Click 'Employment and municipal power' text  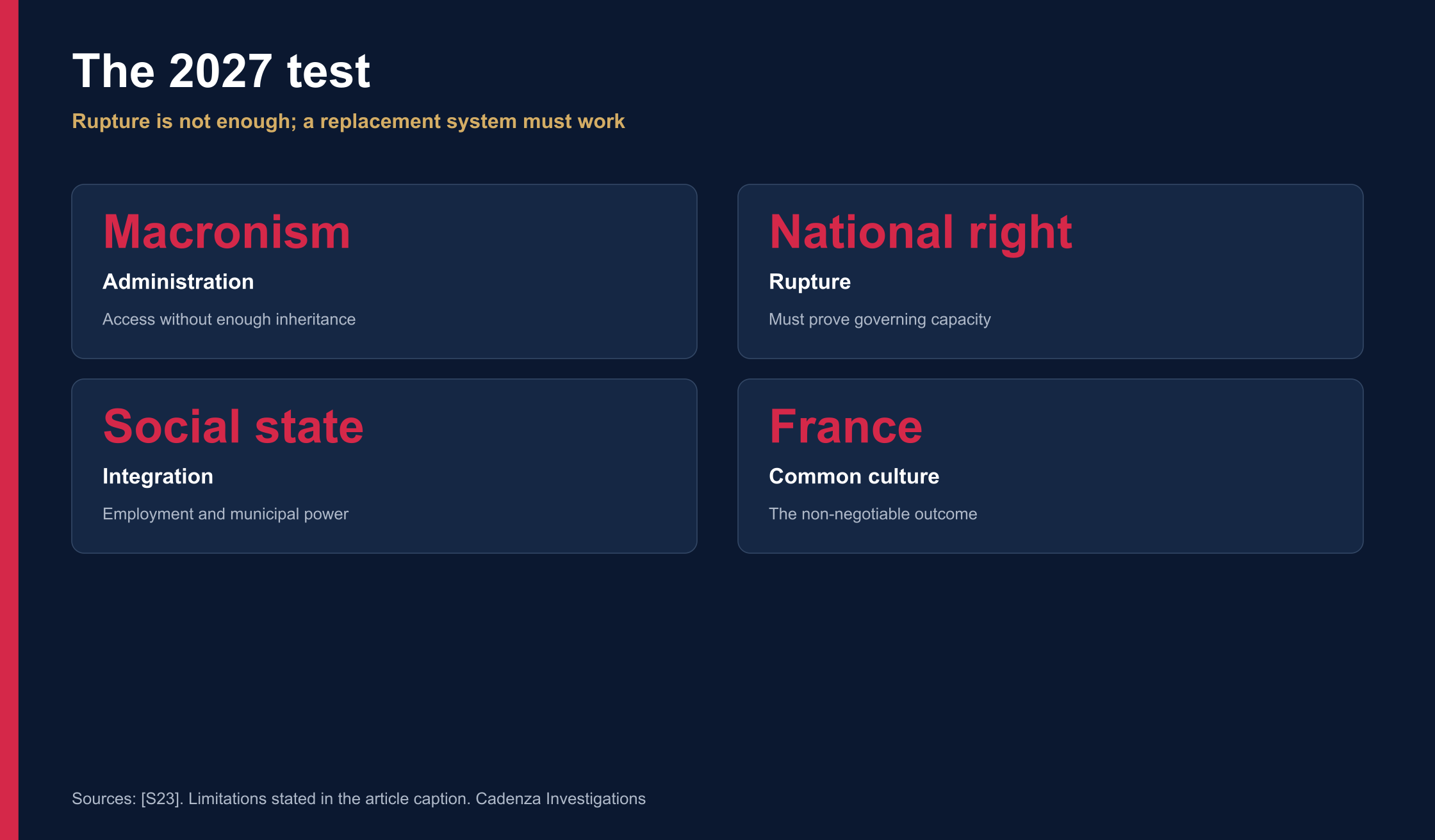pyautogui.click(x=225, y=514)
